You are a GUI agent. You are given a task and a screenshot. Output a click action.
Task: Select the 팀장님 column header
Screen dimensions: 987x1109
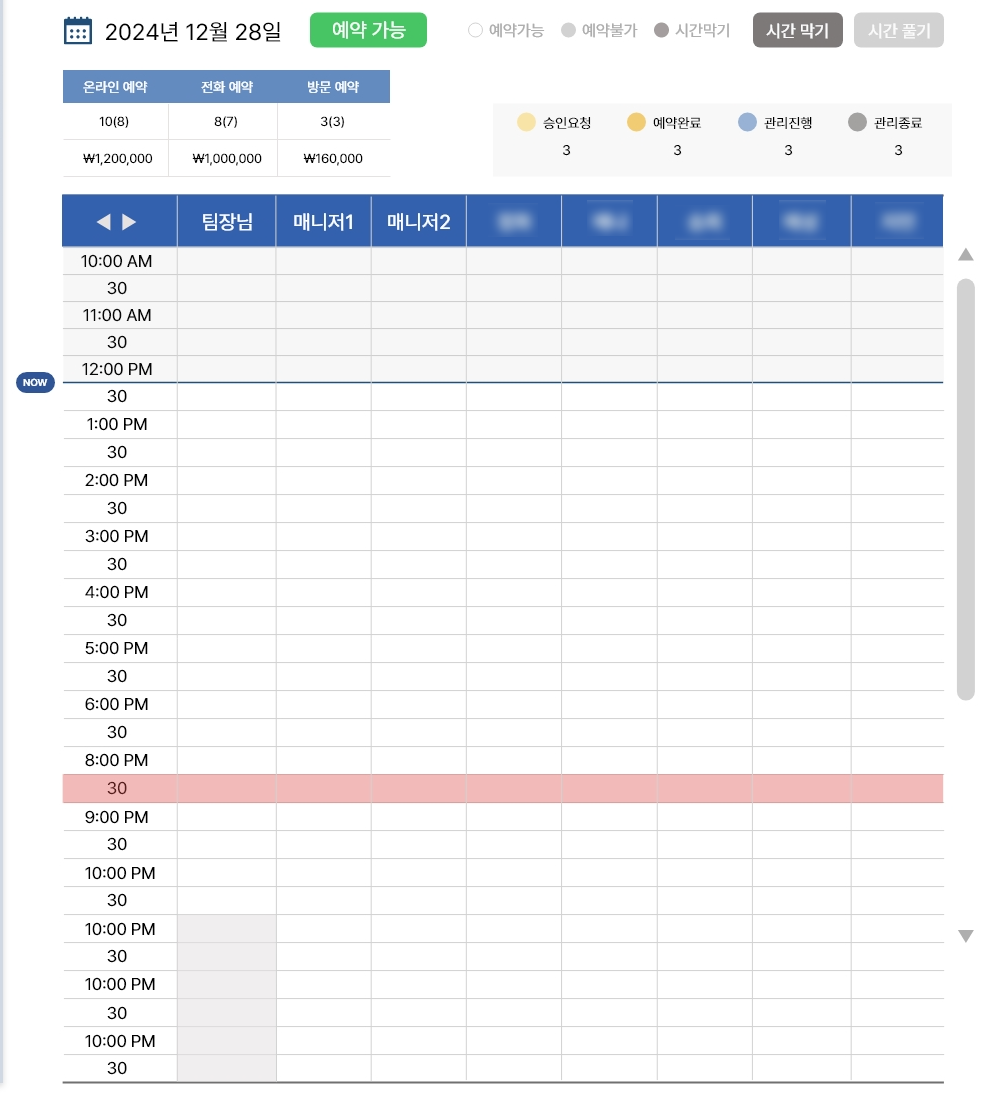pos(226,222)
